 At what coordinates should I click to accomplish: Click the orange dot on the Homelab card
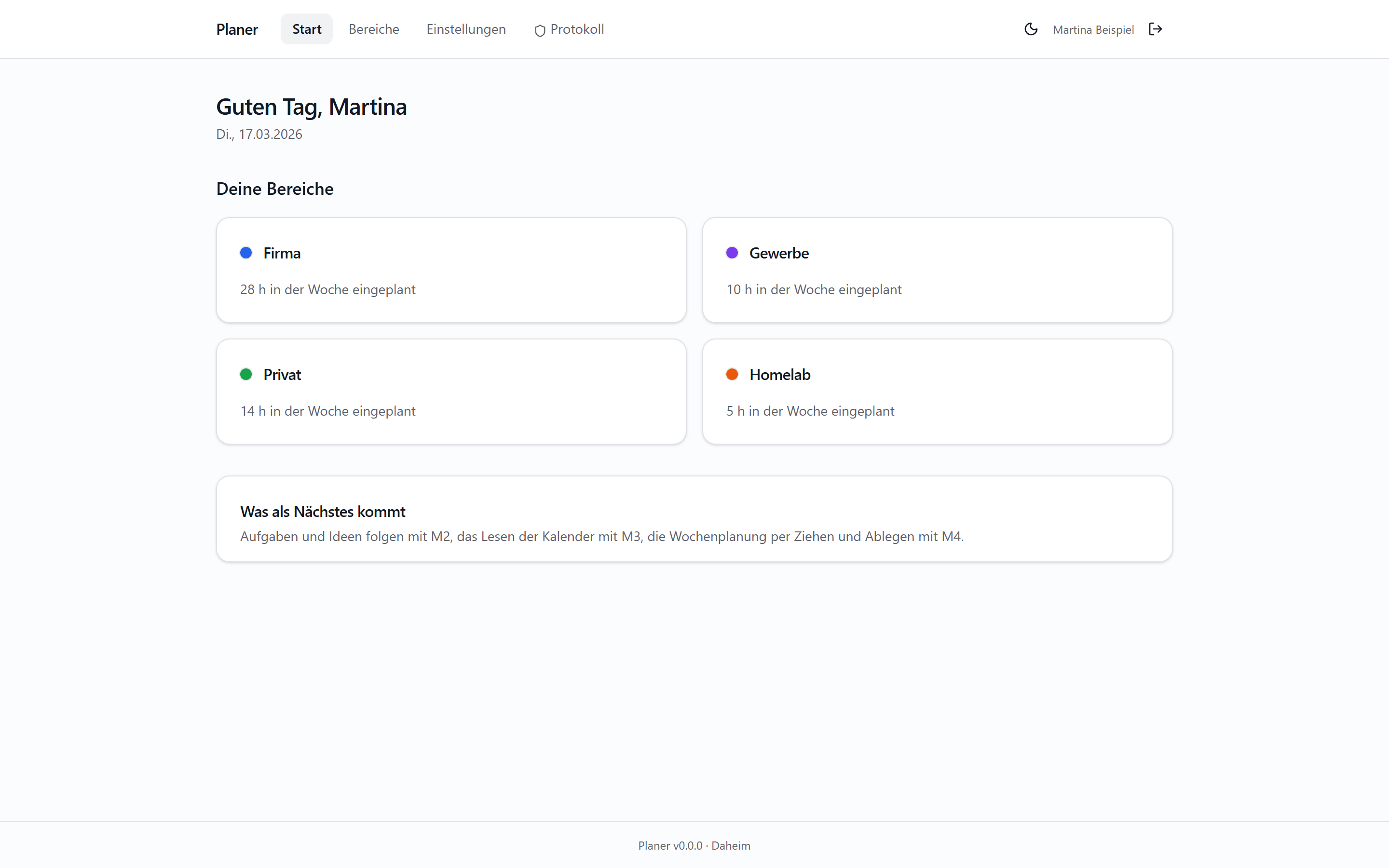732,374
